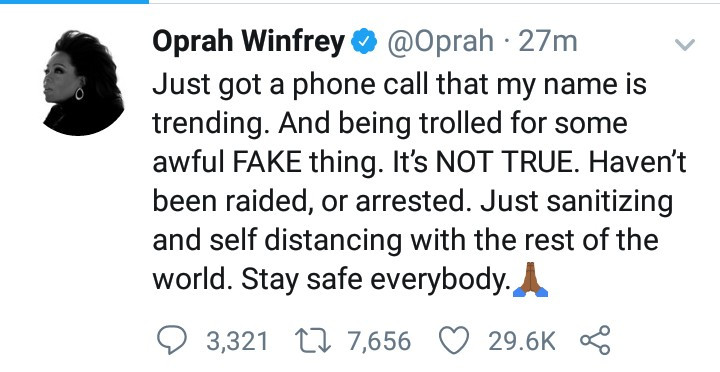Expand the tweet options chevron
Screen dimensions: 720x372
point(685,44)
